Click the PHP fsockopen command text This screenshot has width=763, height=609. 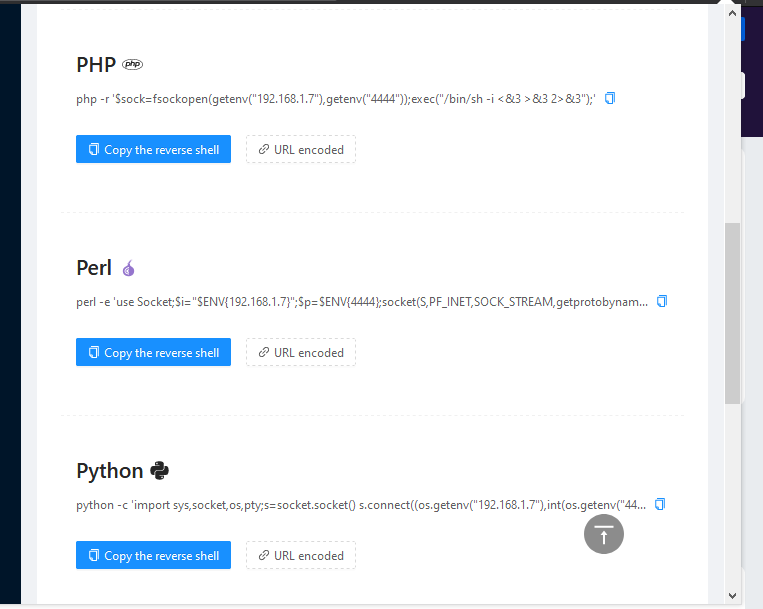(336, 99)
